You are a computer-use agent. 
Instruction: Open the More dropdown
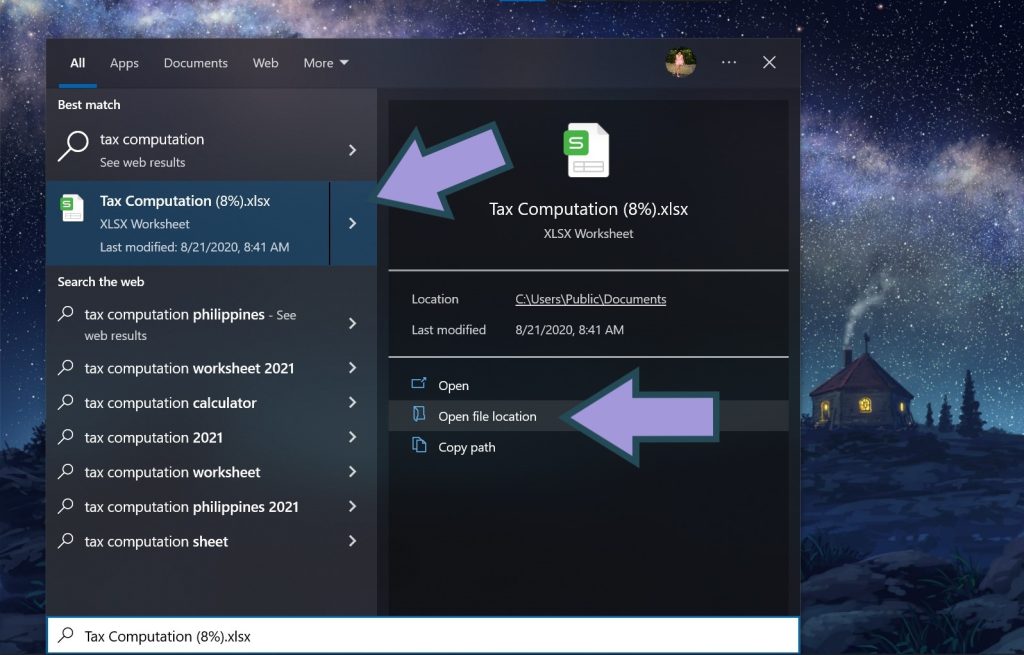(325, 62)
